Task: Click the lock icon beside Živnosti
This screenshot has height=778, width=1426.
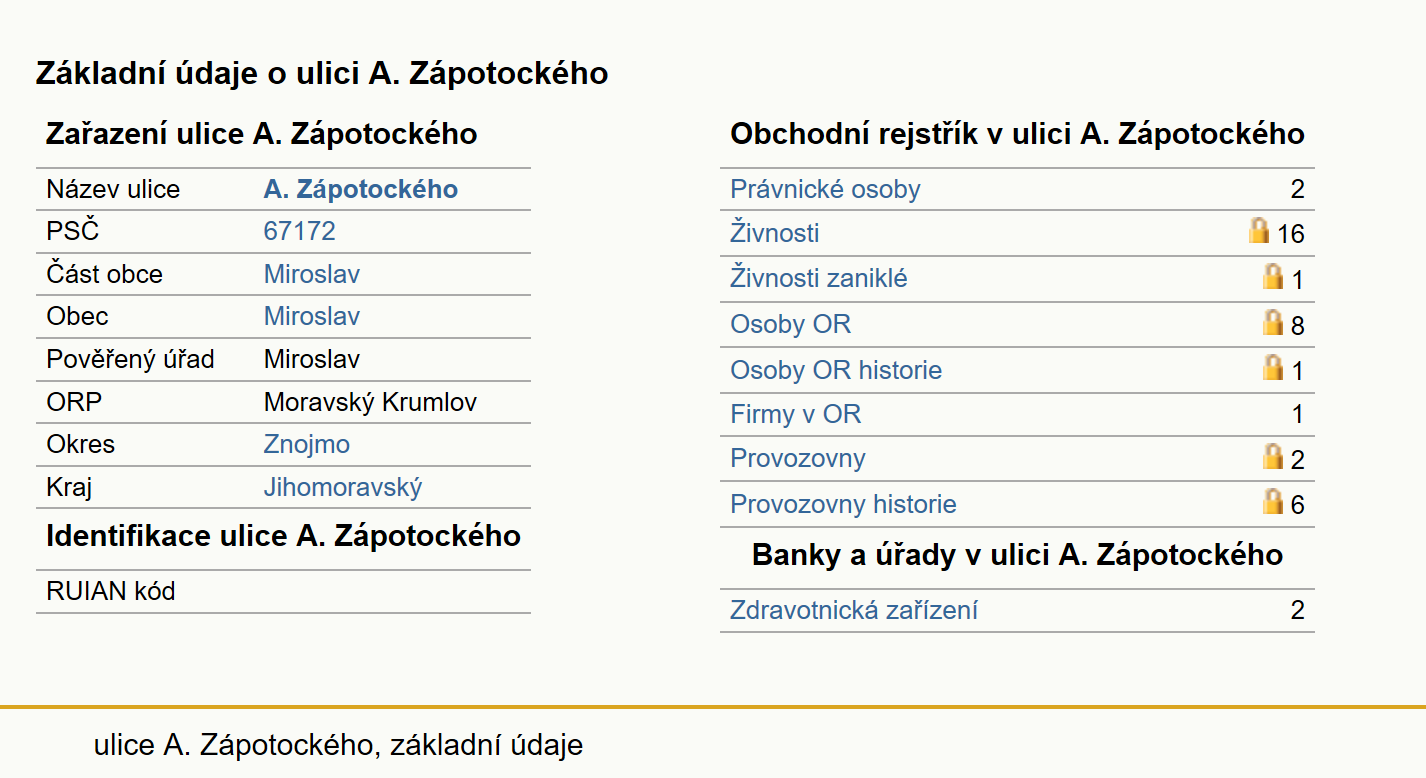Action: [1259, 231]
